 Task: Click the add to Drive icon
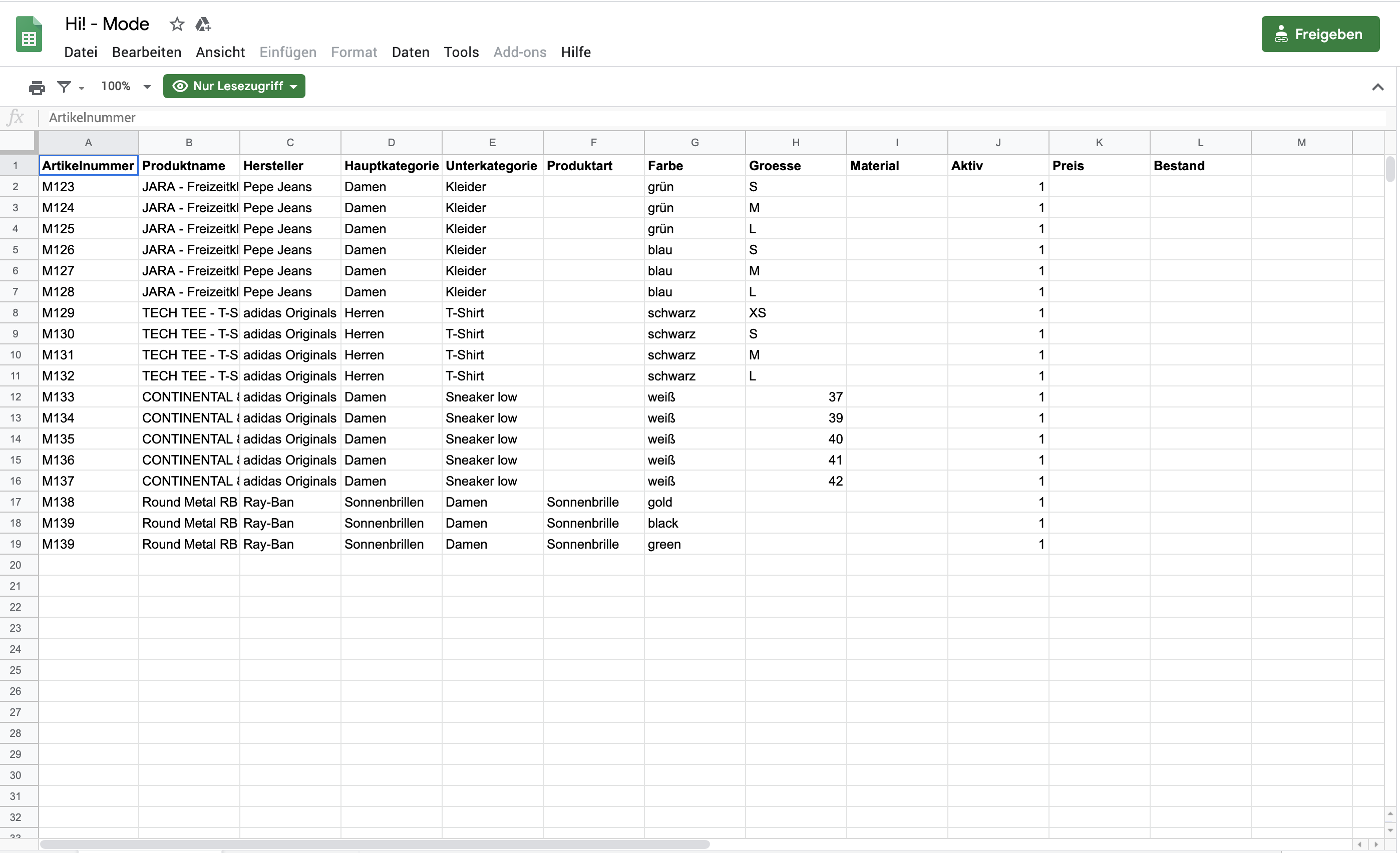203,25
